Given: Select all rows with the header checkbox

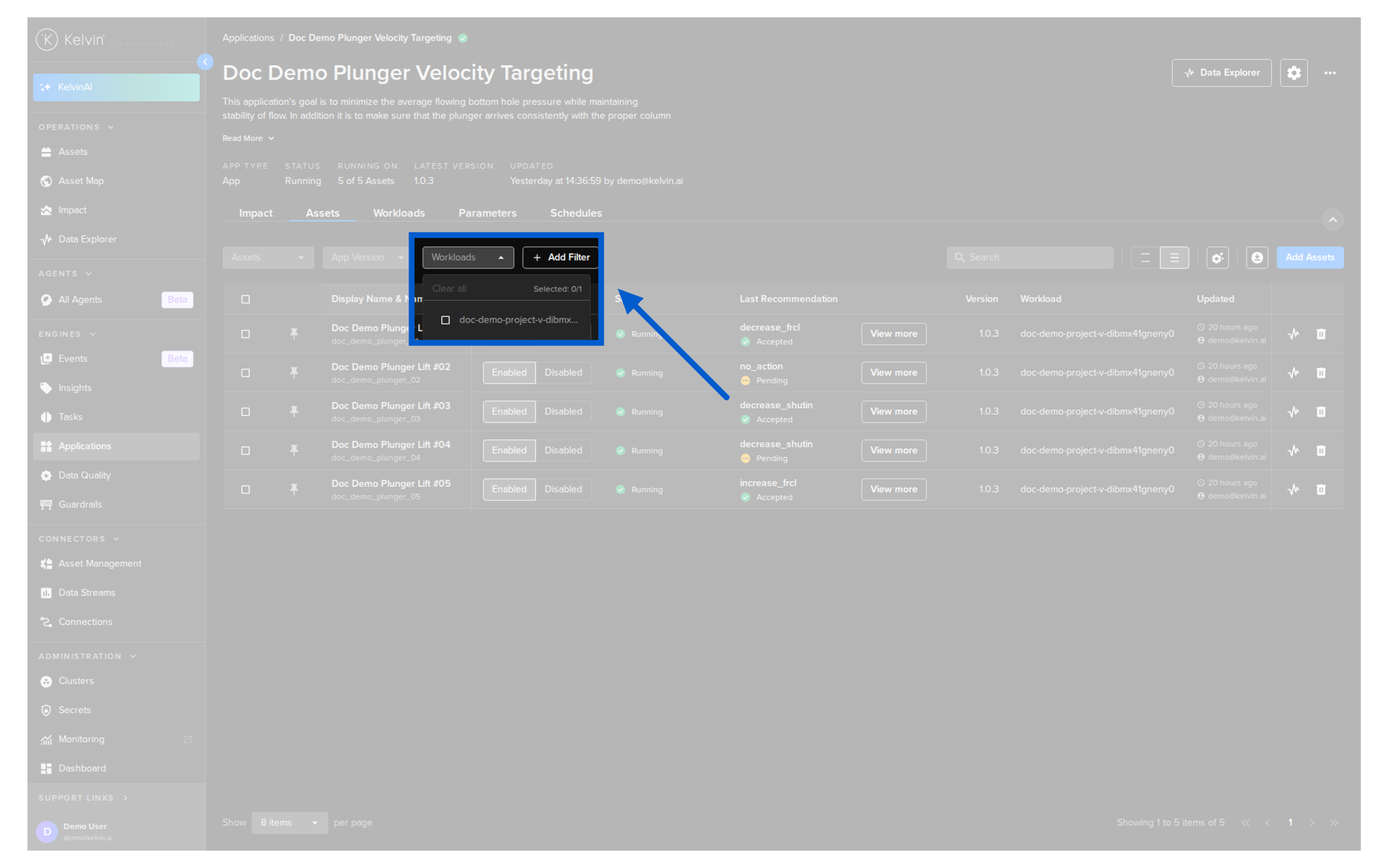Looking at the screenshot, I should coord(245,299).
